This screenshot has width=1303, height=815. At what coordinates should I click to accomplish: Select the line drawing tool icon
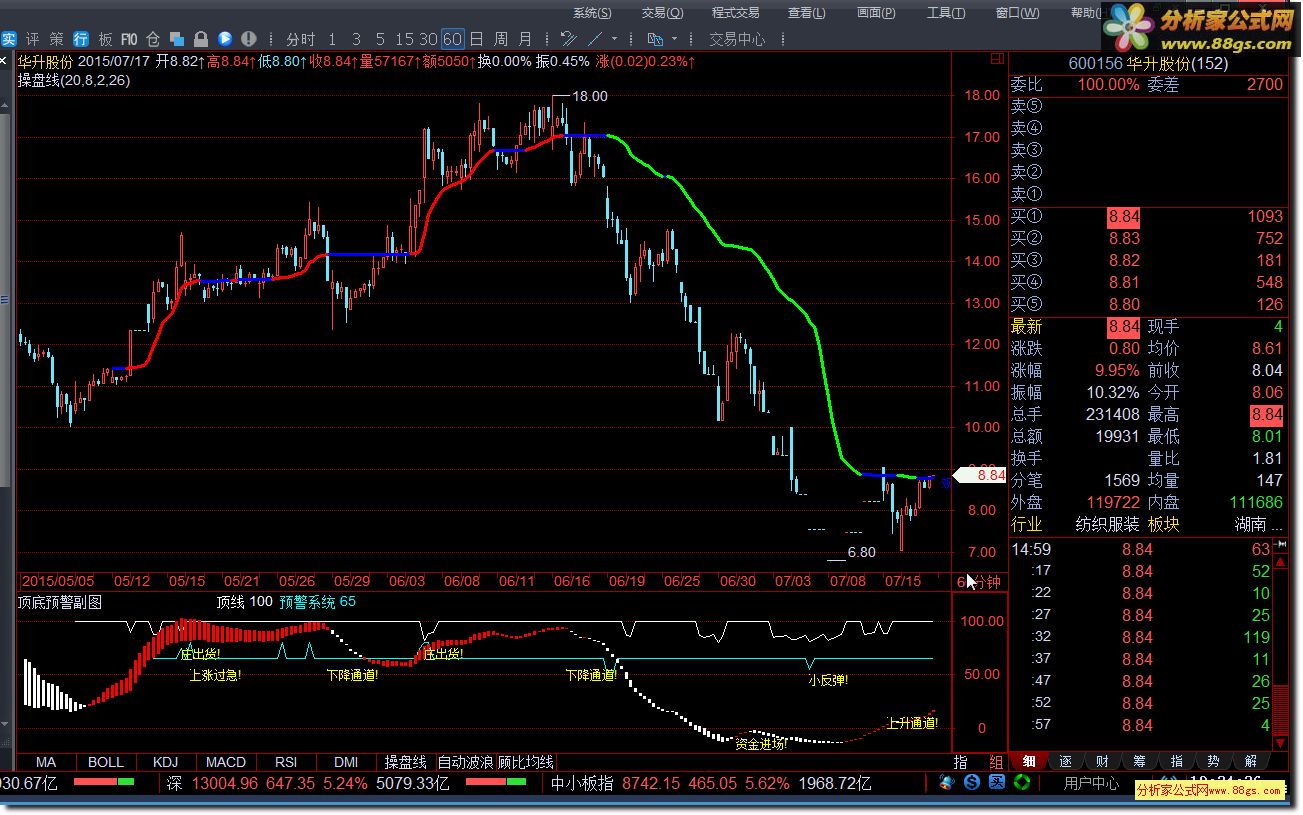pyautogui.click(x=595, y=39)
